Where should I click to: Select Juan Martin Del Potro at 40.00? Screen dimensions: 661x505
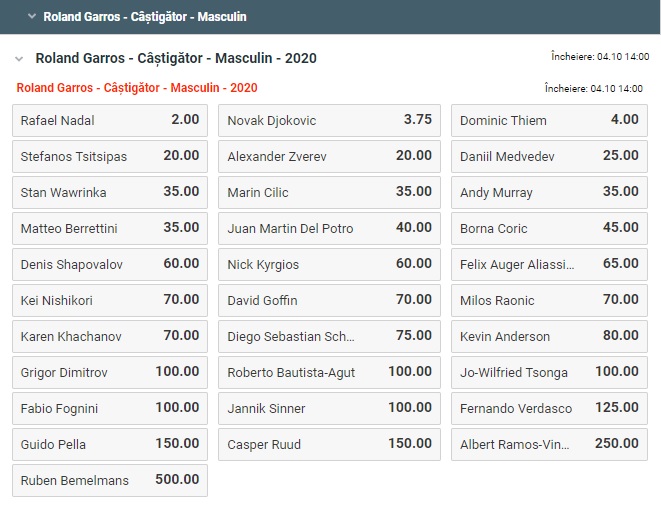point(329,228)
